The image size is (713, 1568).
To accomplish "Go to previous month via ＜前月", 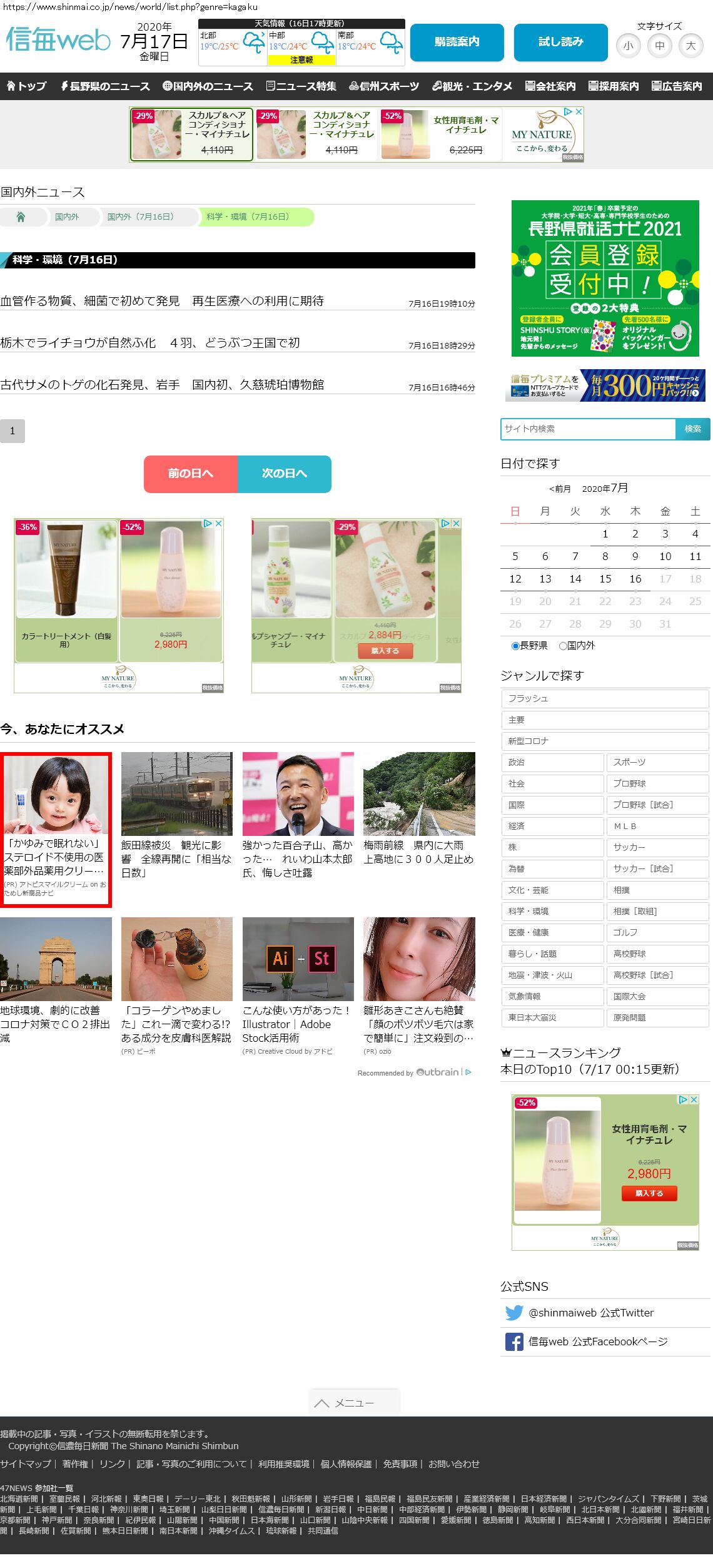I will tap(560, 489).
